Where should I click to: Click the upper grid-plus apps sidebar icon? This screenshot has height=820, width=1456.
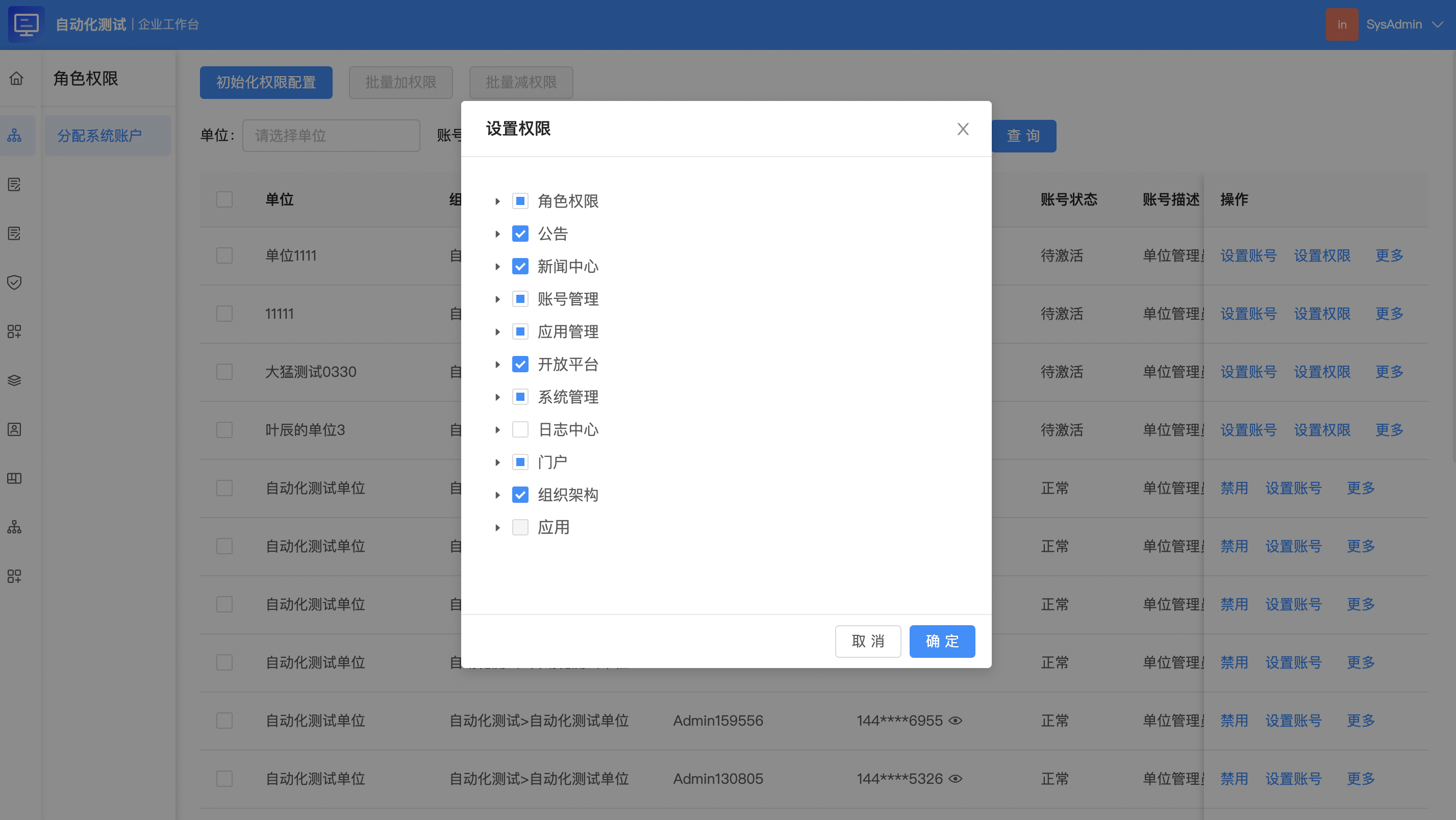(x=15, y=331)
